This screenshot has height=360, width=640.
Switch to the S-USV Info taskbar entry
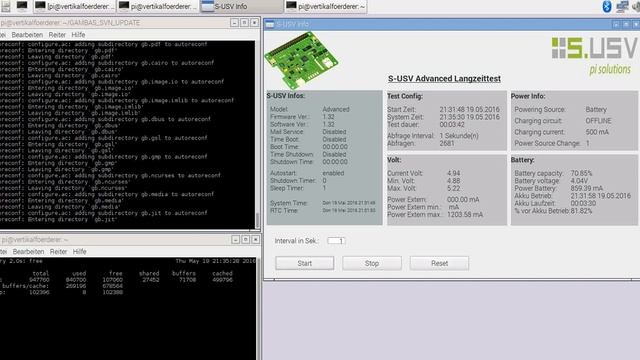(x=241, y=6)
